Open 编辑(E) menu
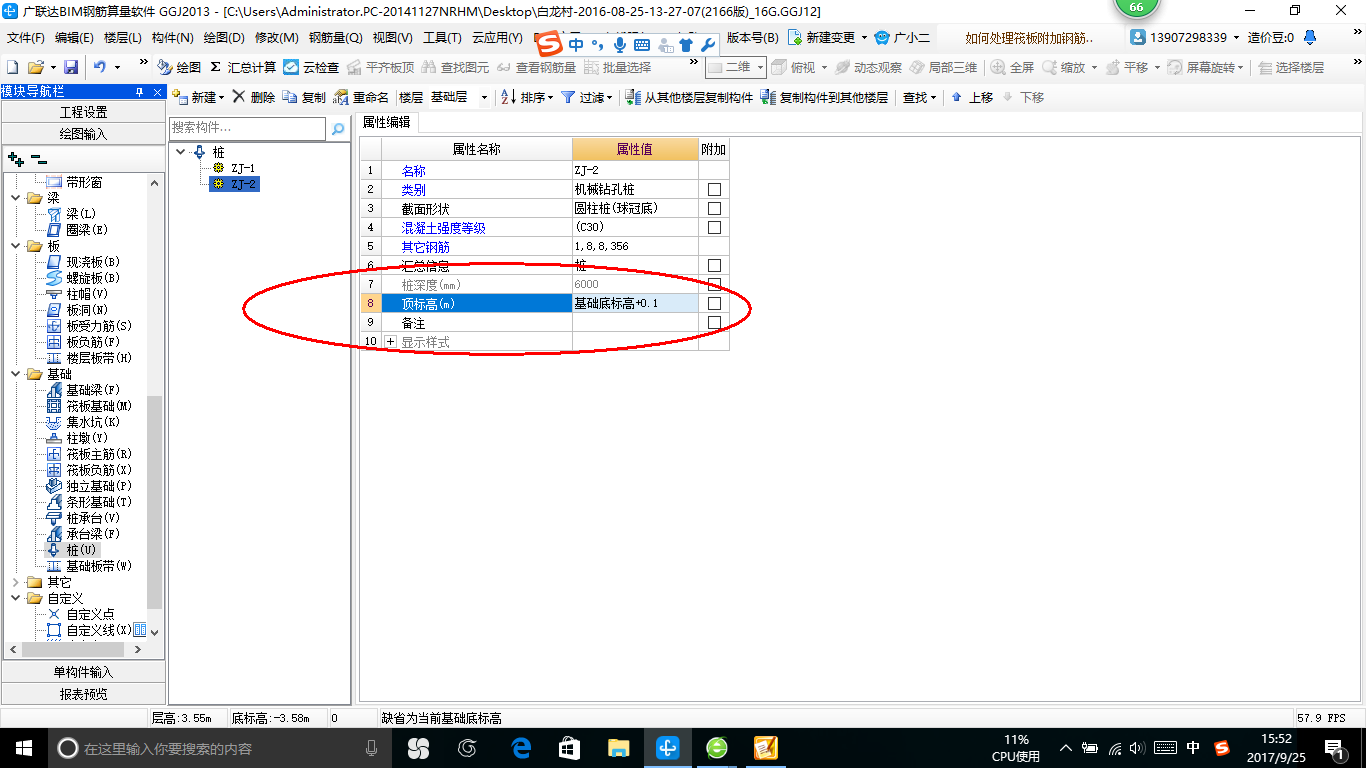Image resolution: width=1366 pixels, height=768 pixels. 74,38
